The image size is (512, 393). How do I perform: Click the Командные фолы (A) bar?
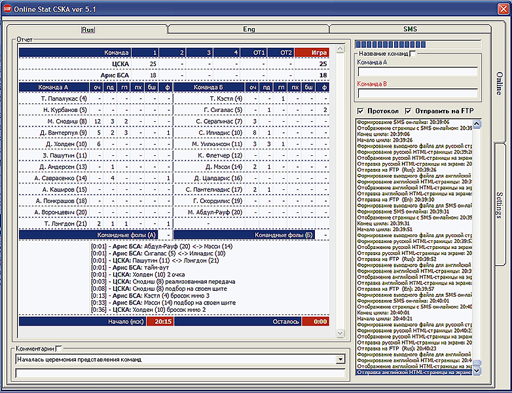pos(89,235)
